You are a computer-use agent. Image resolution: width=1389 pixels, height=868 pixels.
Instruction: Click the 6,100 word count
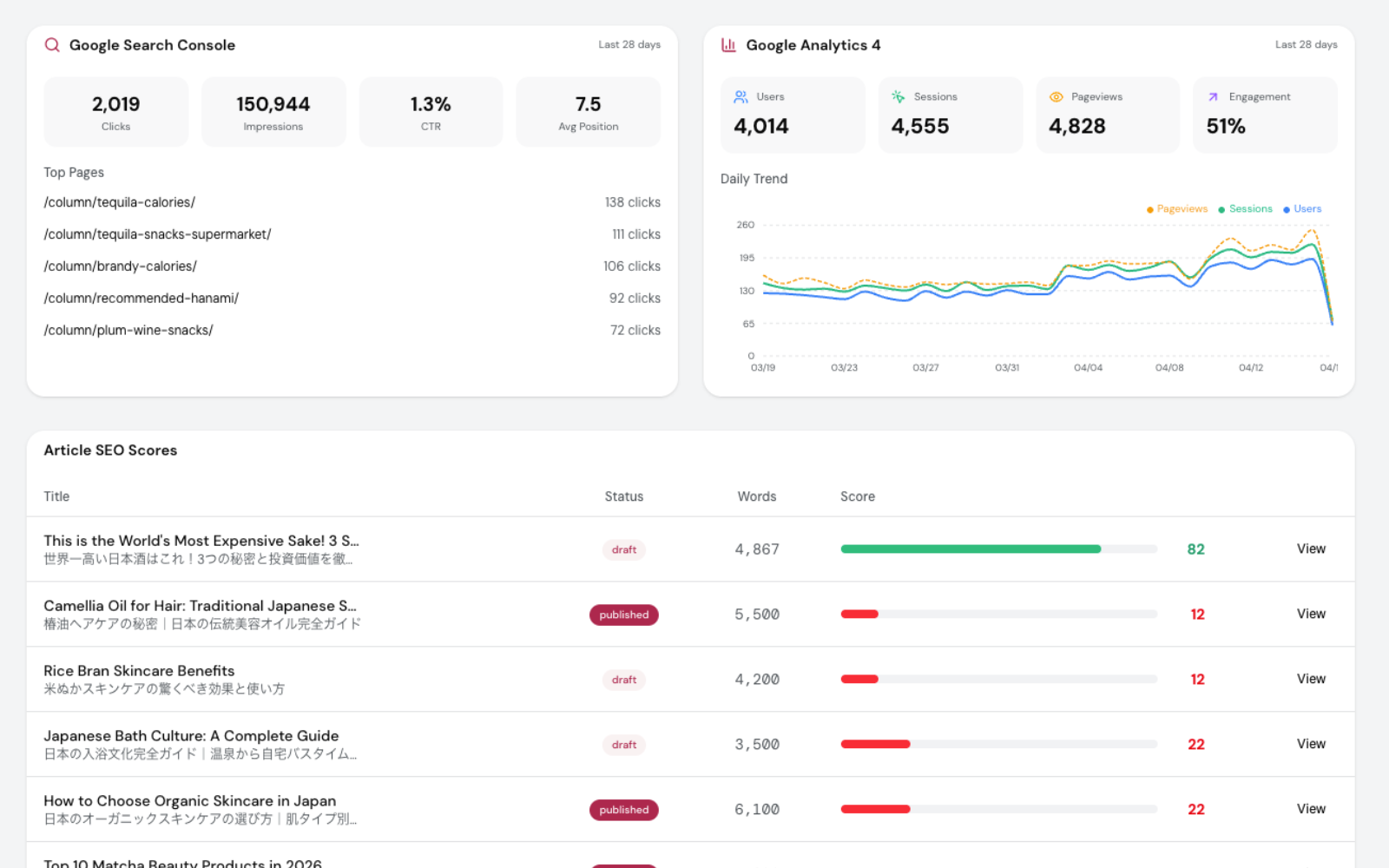[x=757, y=810]
